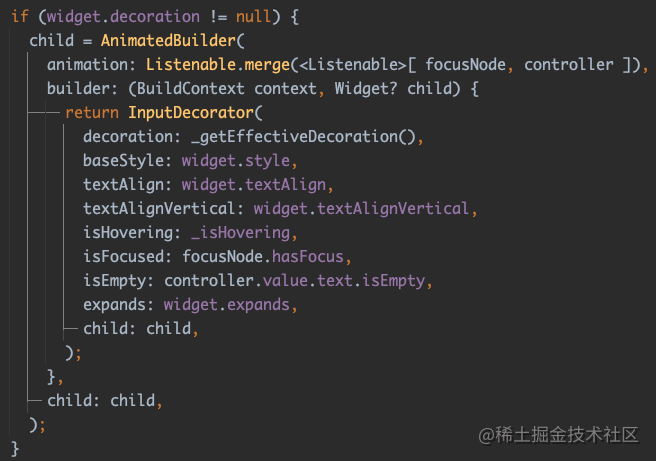Click the baseStyle parameter label
Screen dimensions: 656x461
coord(125,161)
